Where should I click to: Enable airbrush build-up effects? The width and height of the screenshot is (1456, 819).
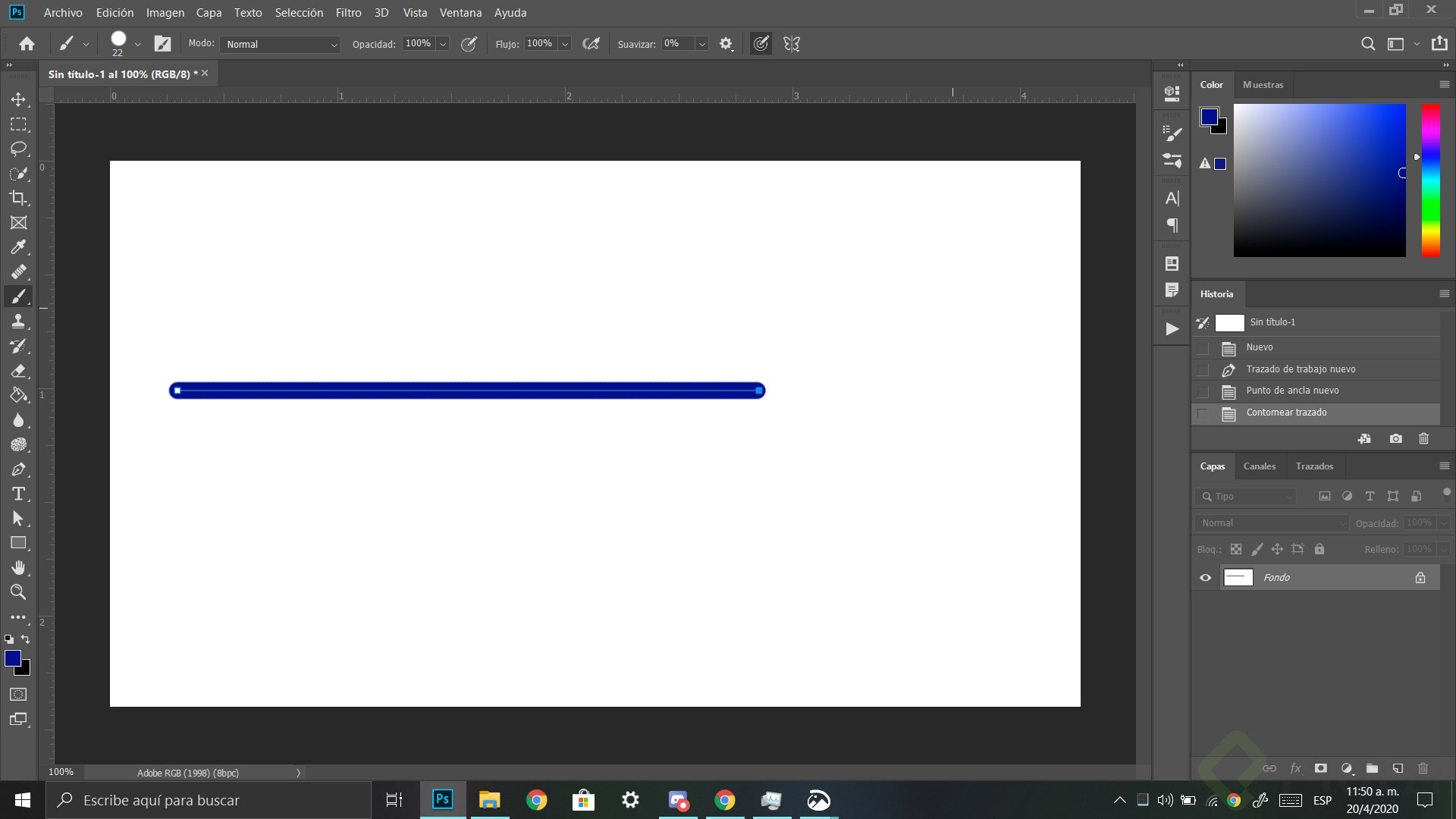[x=591, y=44]
